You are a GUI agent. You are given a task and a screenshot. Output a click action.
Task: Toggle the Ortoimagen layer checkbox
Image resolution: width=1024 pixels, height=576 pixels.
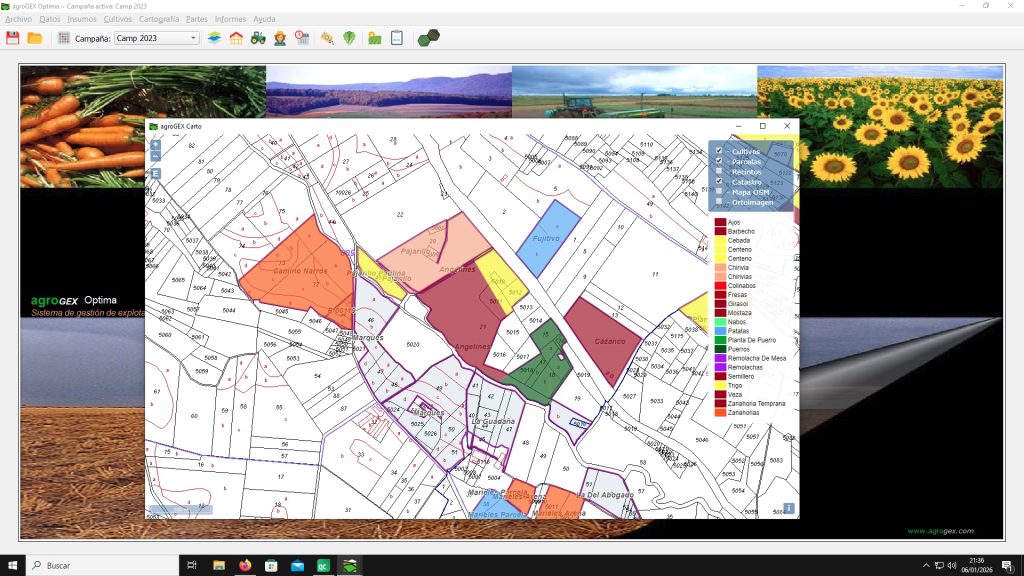point(719,202)
